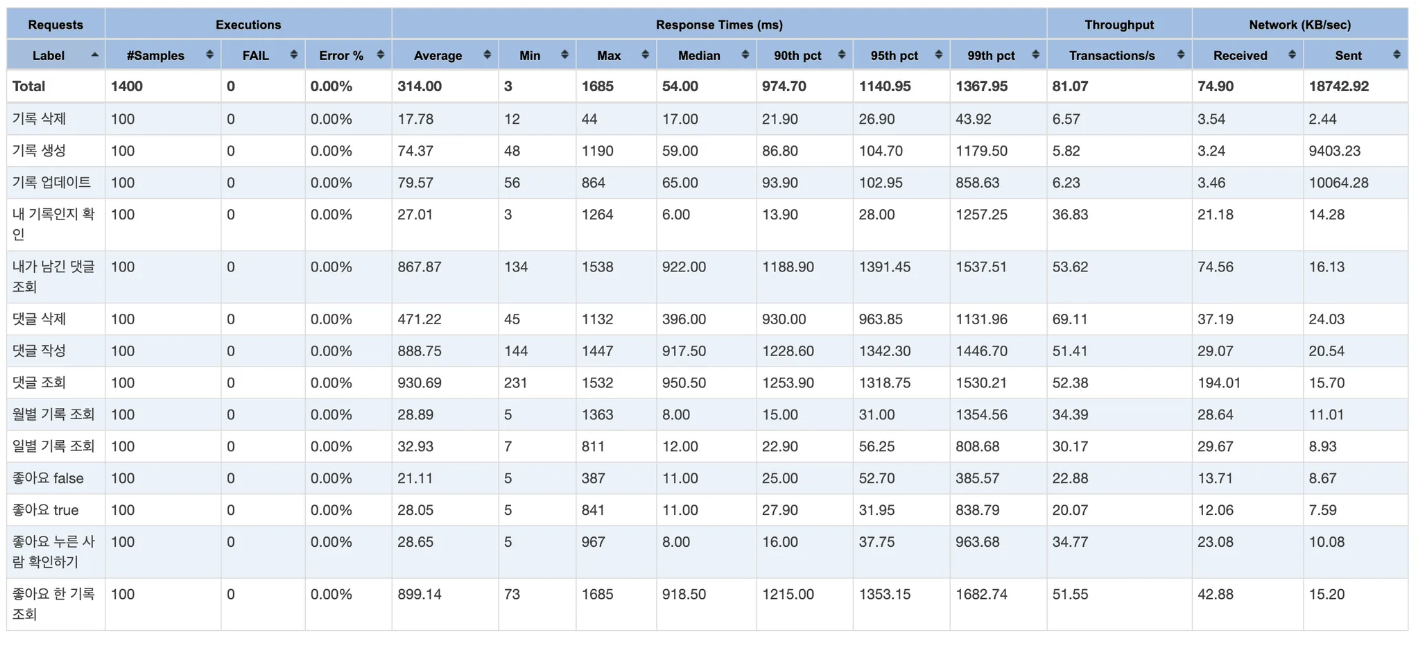Image resolution: width=1426 pixels, height=646 pixels.
Task: Click sort icon next to FAIL header
Action: click(x=294, y=55)
